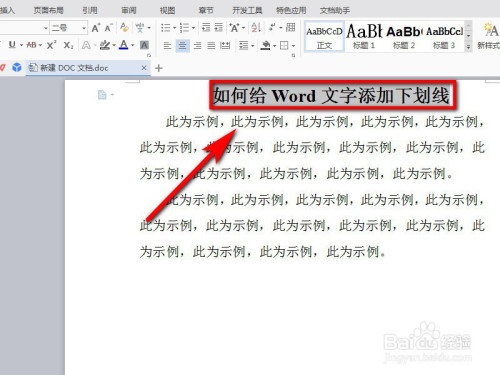The width and height of the screenshot is (500, 375).
Task: Open the 文档助手 ribbon tab
Action: tap(335, 10)
